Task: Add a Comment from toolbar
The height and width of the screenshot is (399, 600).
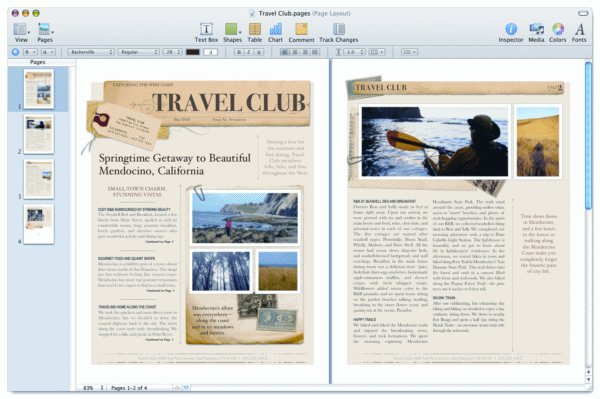Action: (x=301, y=32)
